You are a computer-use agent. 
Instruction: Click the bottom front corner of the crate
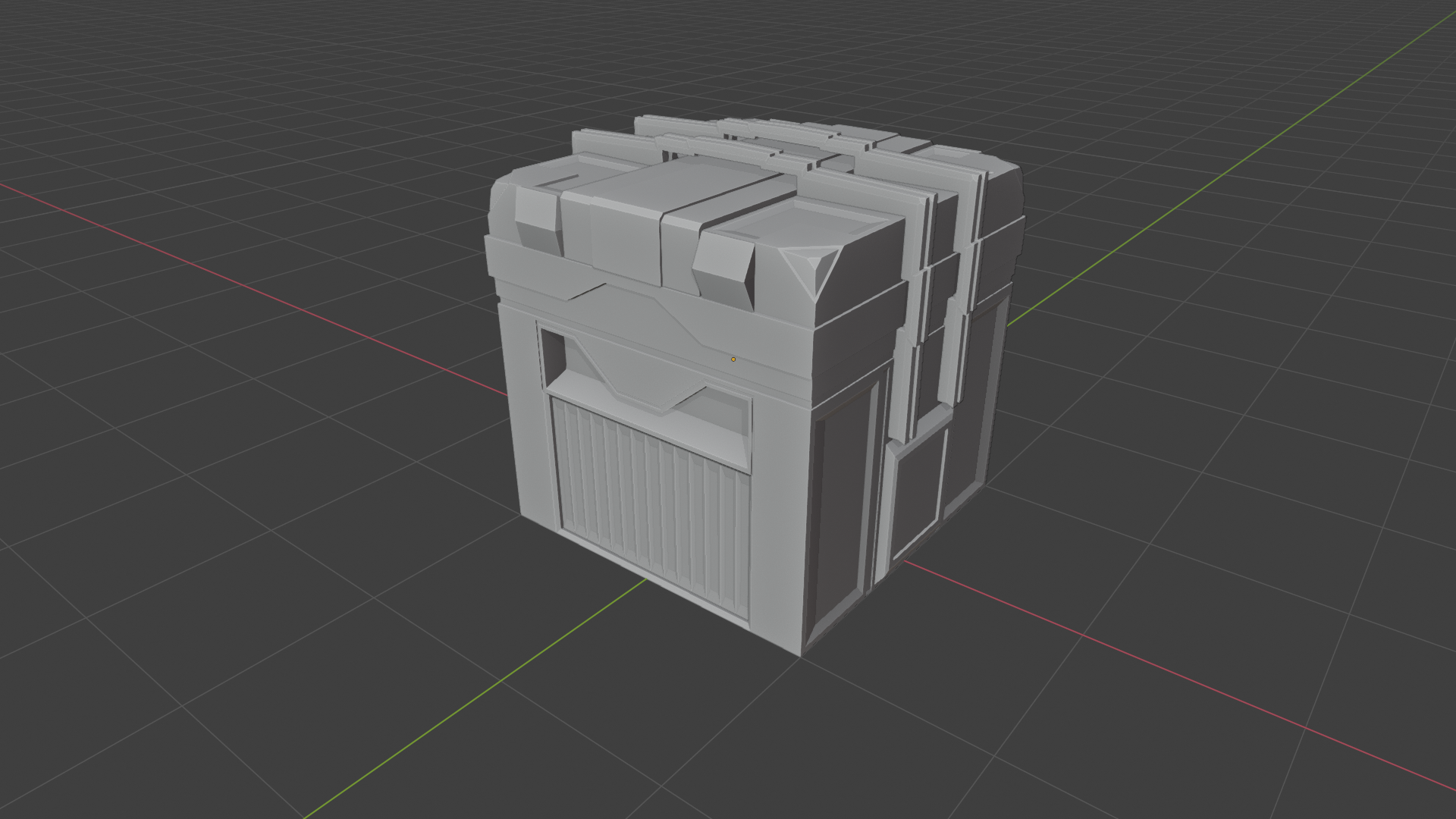(801, 654)
